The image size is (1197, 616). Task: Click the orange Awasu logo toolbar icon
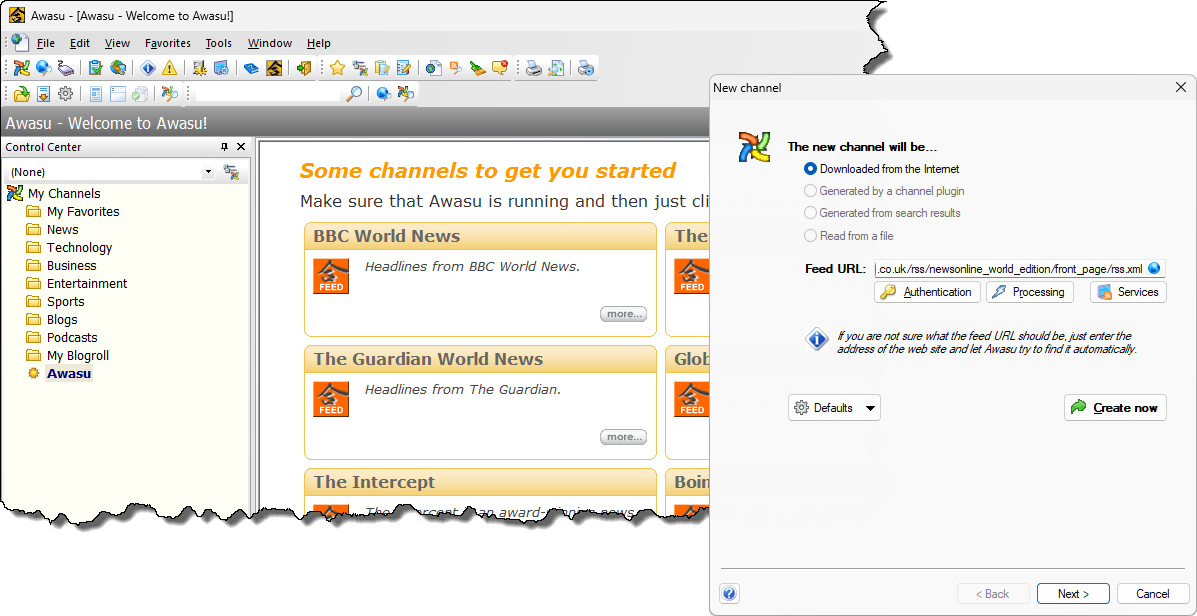click(274, 68)
